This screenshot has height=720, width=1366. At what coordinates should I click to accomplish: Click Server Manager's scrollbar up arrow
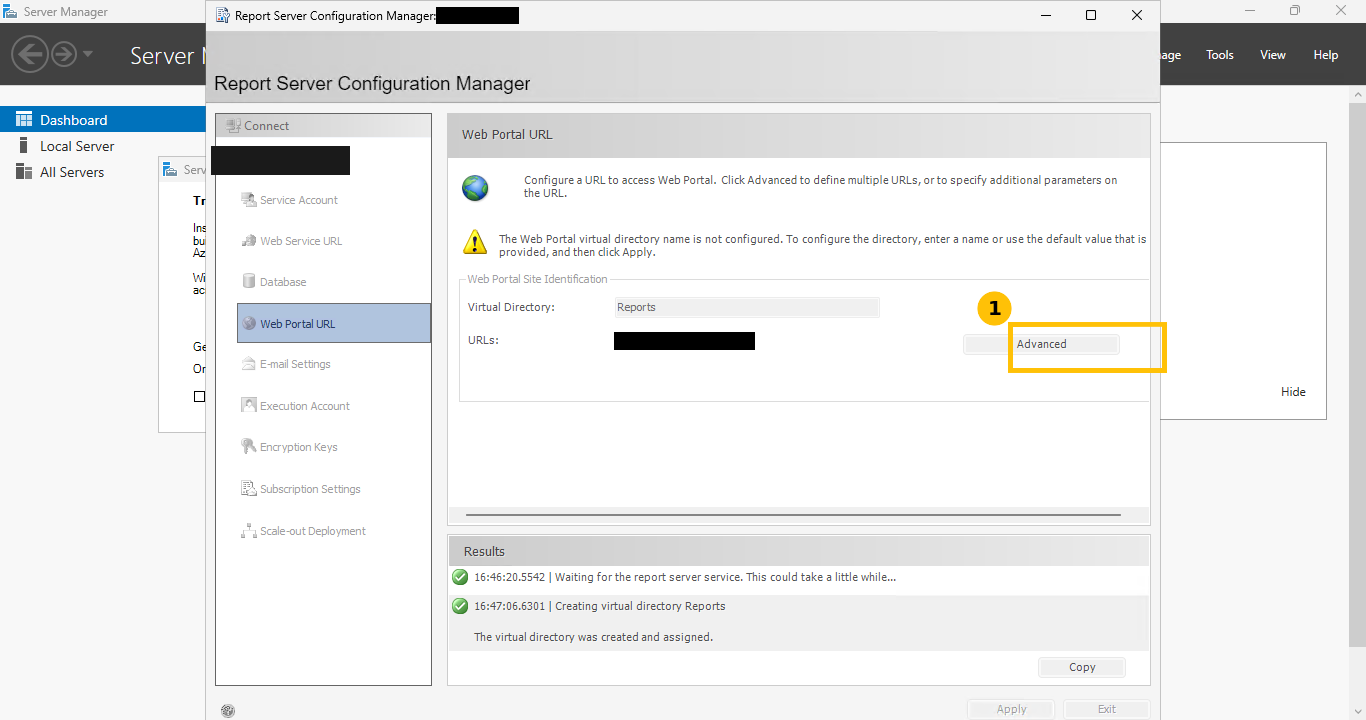(x=1358, y=93)
